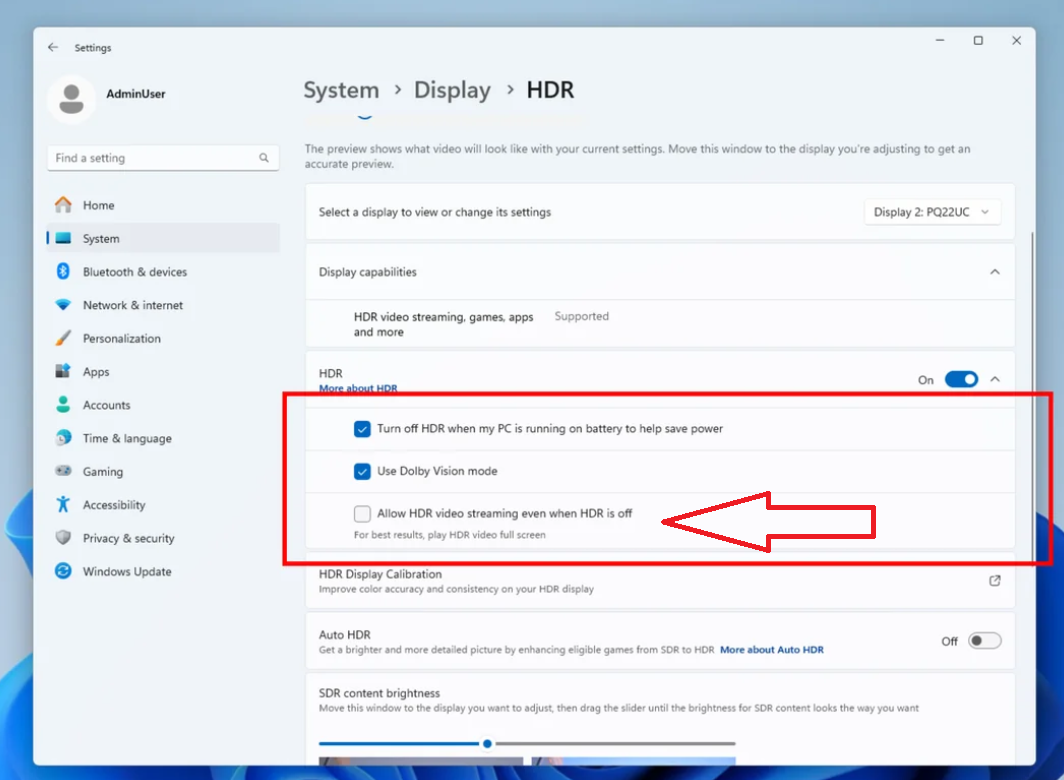Click More about HDR link
Screen dimensions: 1064x780
pos(358,388)
